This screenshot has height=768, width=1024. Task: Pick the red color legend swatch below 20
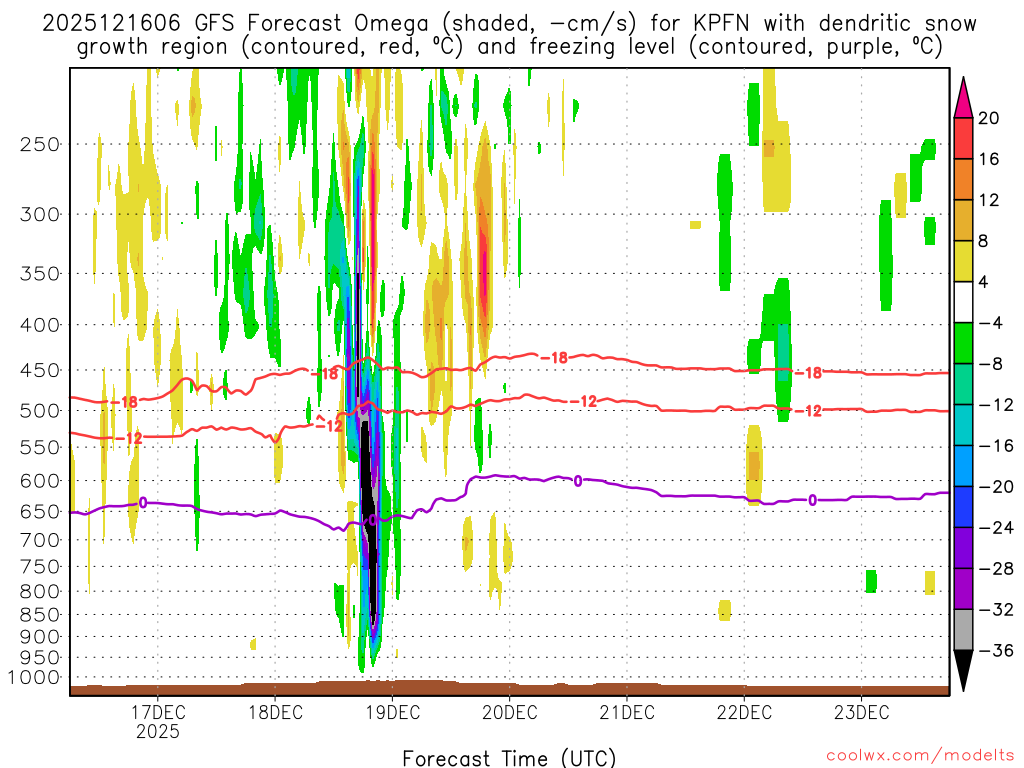[x=963, y=138]
